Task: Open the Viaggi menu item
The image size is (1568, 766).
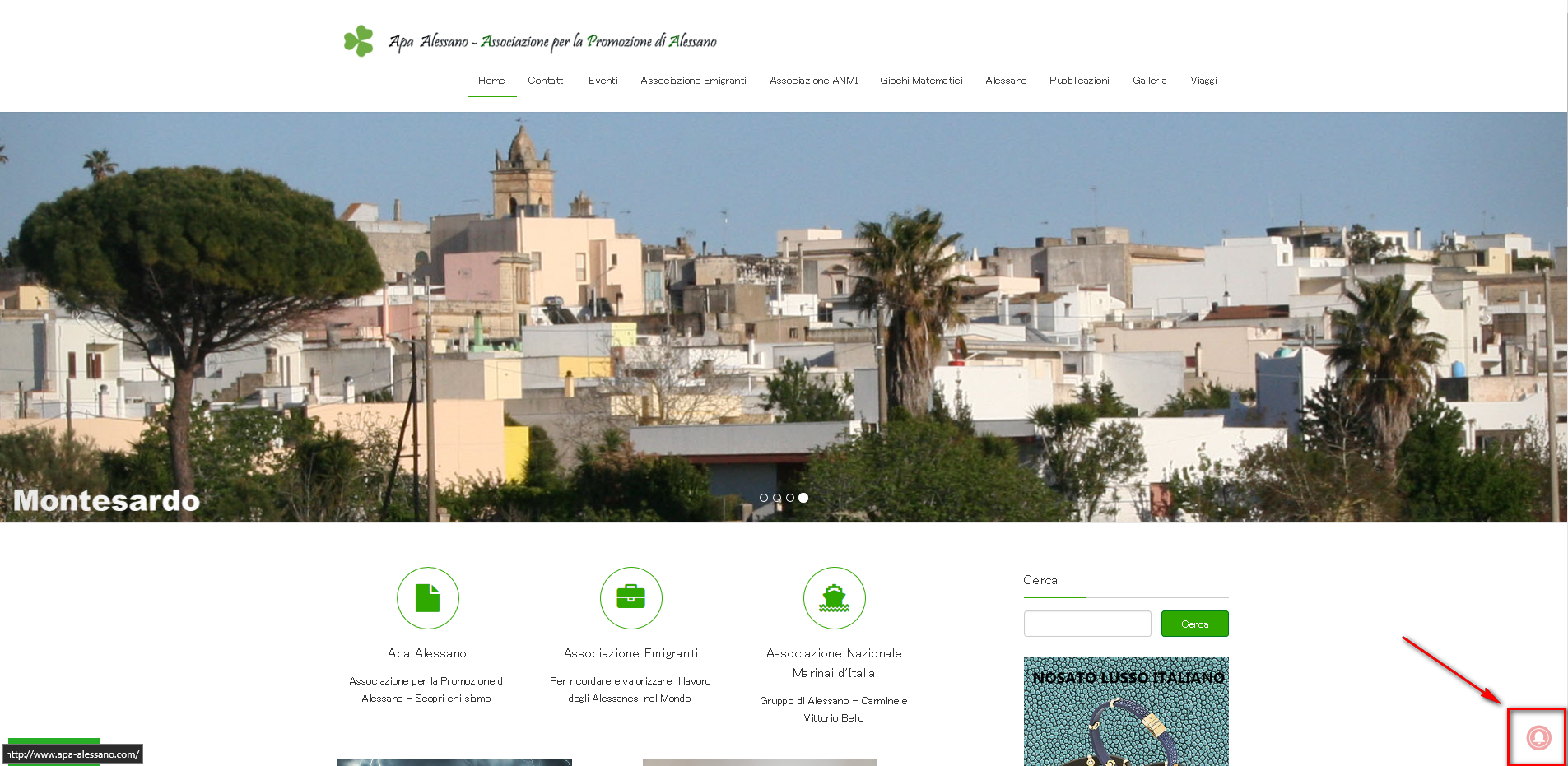Action: [x=1203, y=81]
